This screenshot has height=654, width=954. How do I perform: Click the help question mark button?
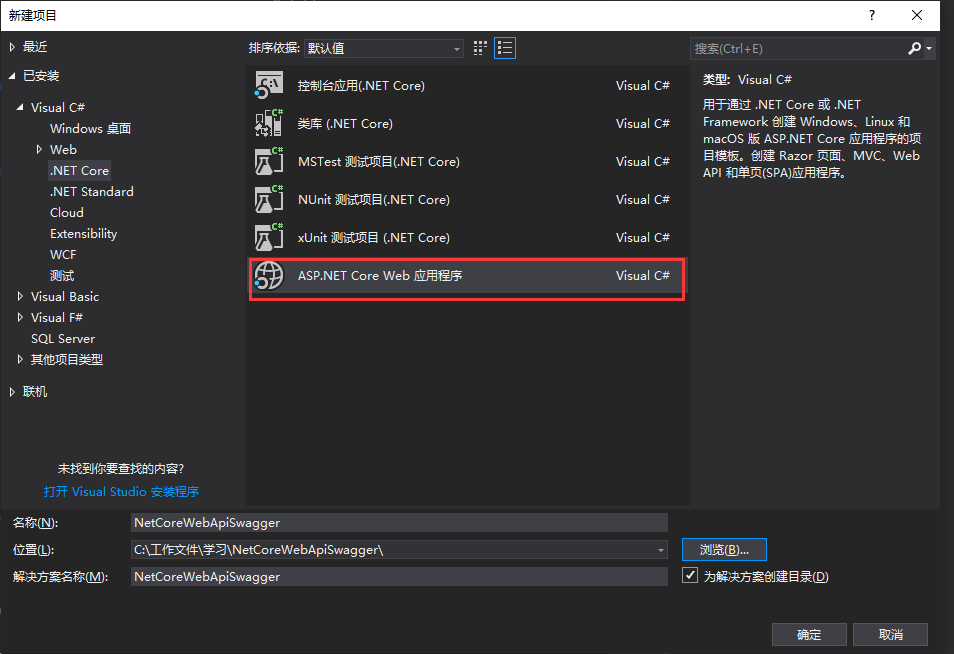point(872,15)
